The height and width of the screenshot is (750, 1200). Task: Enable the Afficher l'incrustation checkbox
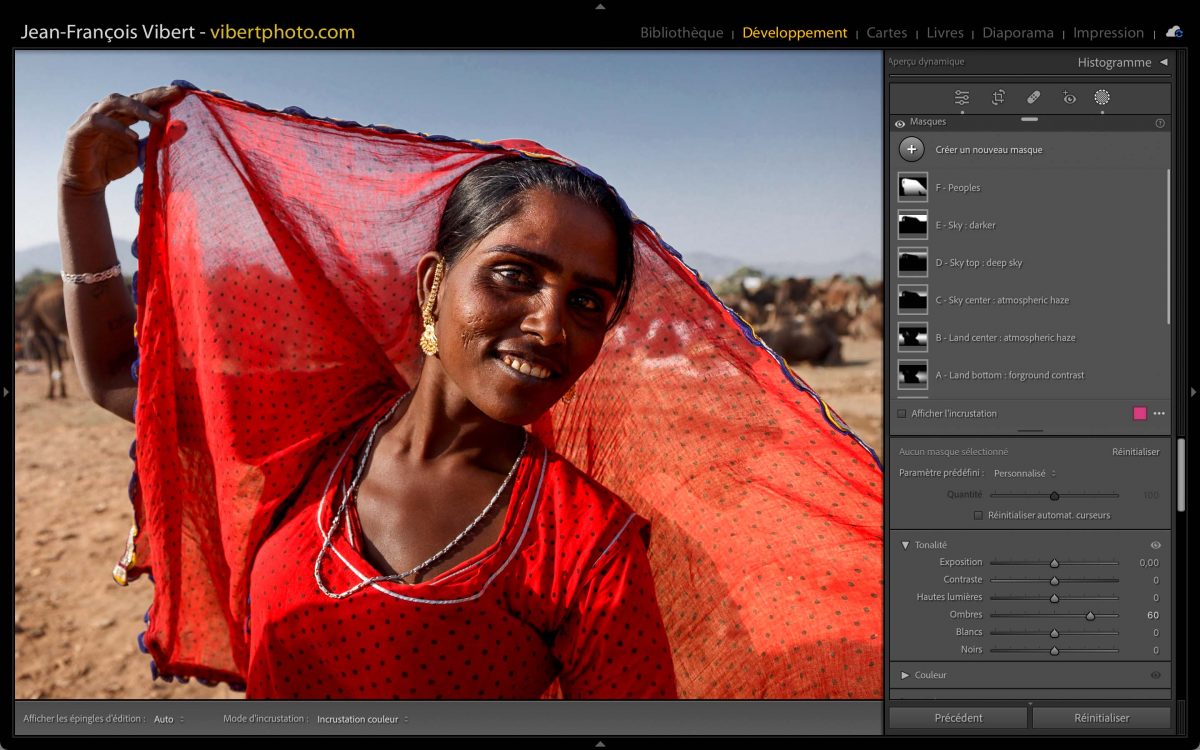pyautogui.click(x=902, y=413)
